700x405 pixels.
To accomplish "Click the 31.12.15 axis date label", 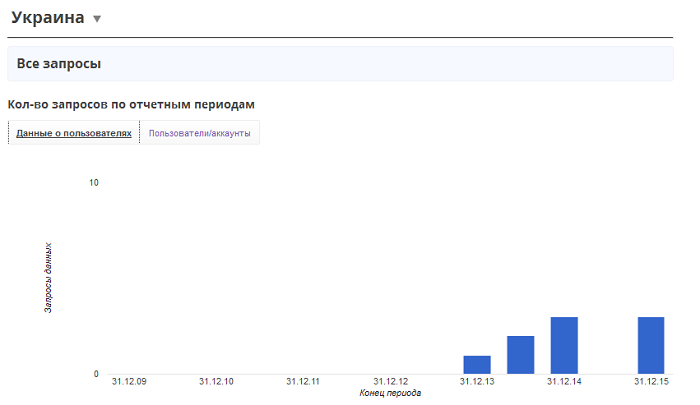I will tap(651, 382).
